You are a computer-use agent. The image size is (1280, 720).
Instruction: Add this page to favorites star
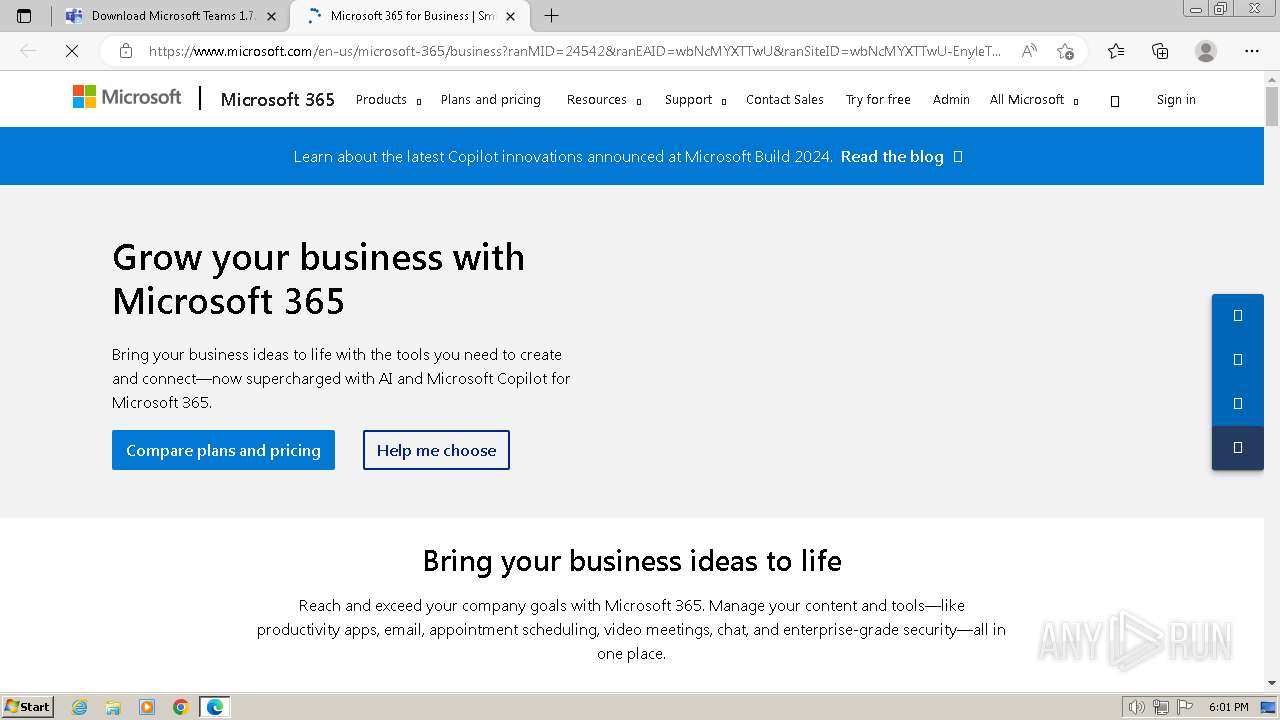(x=1065, y=51)
